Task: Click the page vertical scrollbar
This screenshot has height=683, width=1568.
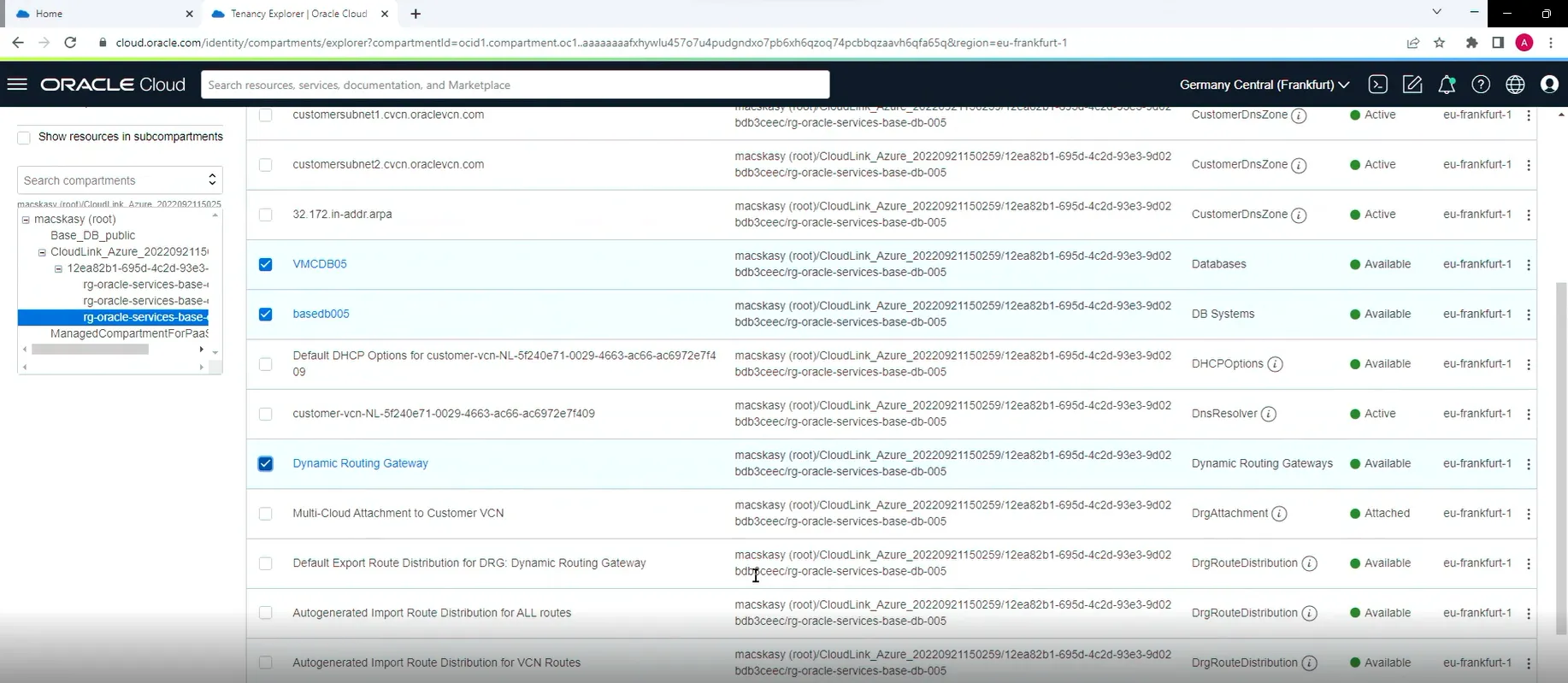Action: (1561, 458)
